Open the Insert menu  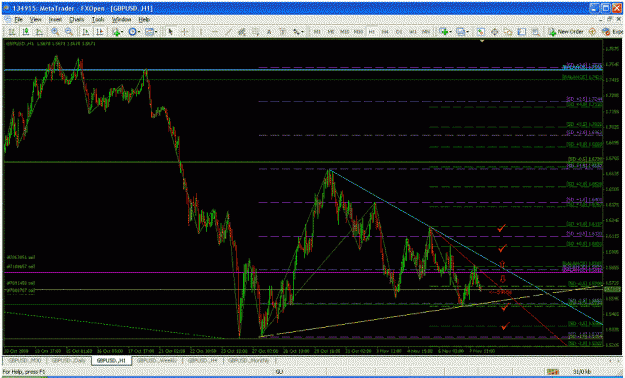pyautogui.click(x=55, y=20)
